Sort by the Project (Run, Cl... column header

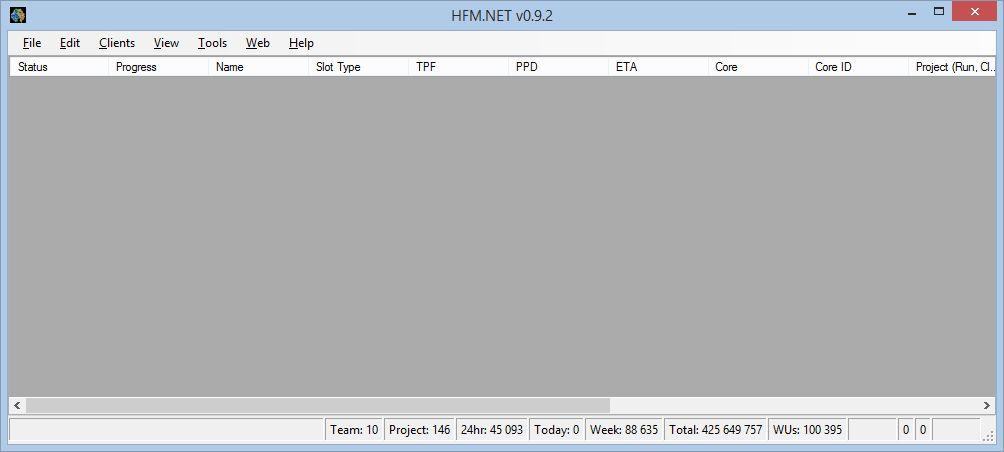tap(951, 67)
